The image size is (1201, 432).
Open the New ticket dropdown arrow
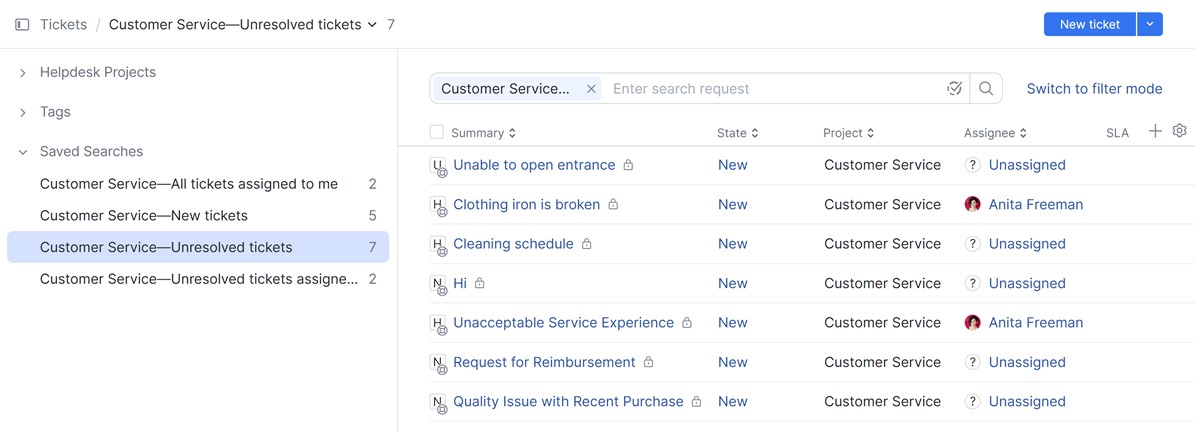[x=1150, y=25]
